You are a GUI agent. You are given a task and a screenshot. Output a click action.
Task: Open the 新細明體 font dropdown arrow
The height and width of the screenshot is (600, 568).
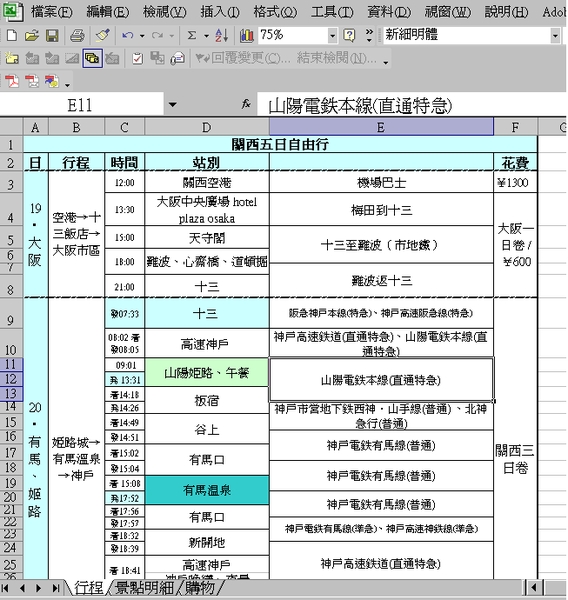pyautogui.click(x=555, y=36)
